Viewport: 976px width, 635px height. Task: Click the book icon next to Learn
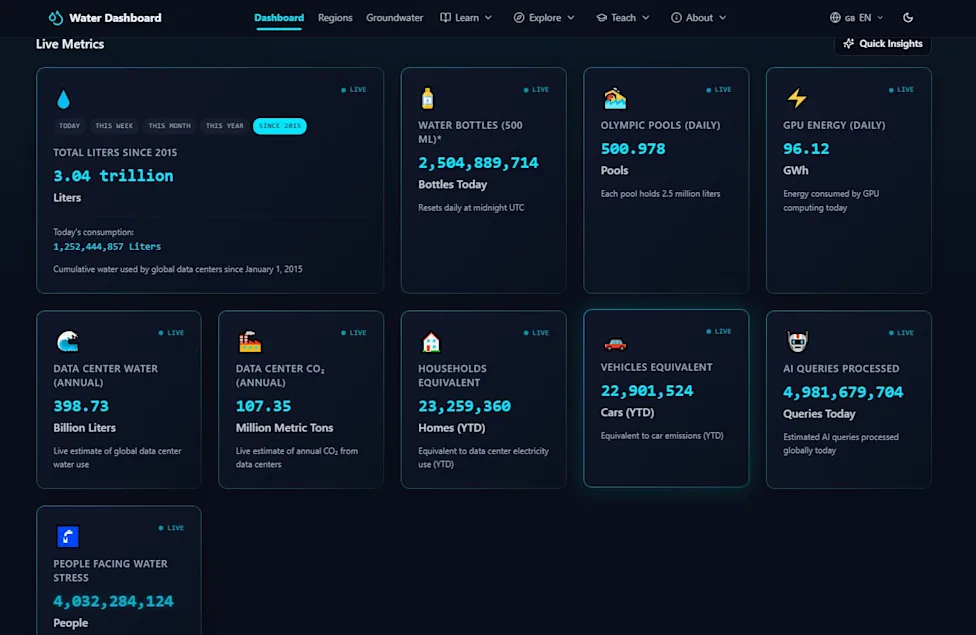point(445,17)
